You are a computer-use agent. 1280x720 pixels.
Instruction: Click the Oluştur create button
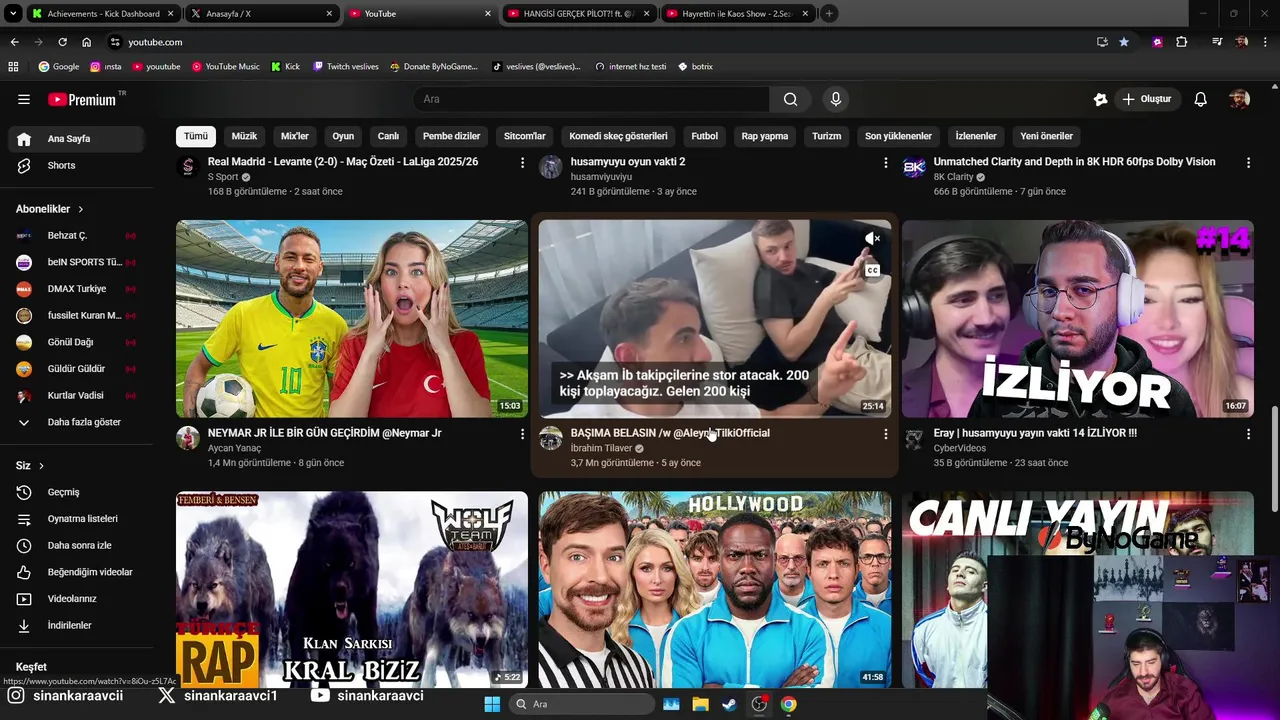point(1146,99)
